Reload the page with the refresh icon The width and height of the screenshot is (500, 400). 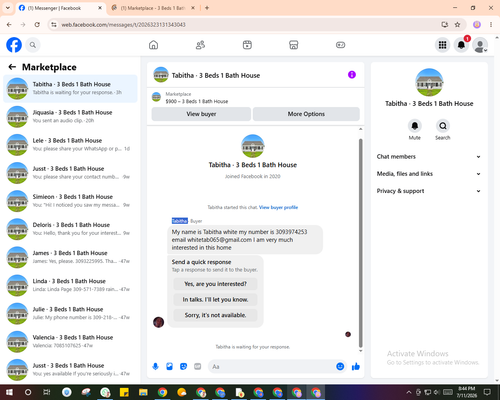(37, 24)
